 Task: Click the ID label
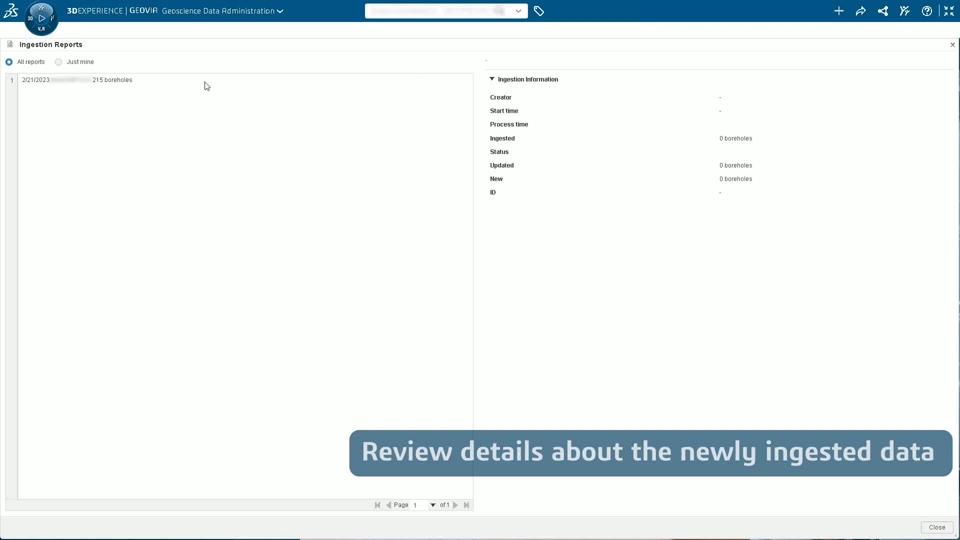click(x=493, y=192)
